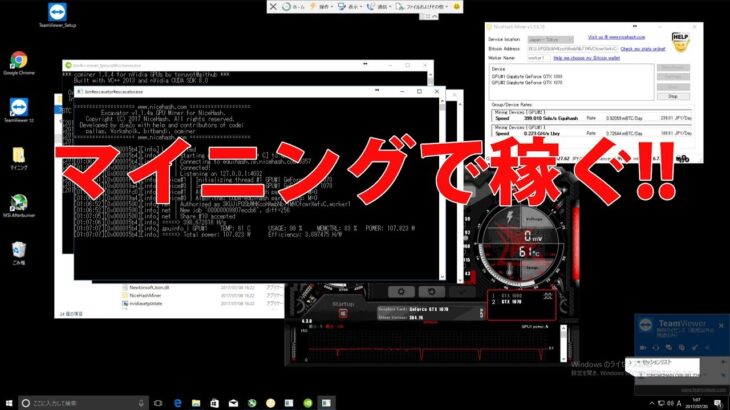Open the Actions menu in TeamViewer toolbar

pos(326,6)
